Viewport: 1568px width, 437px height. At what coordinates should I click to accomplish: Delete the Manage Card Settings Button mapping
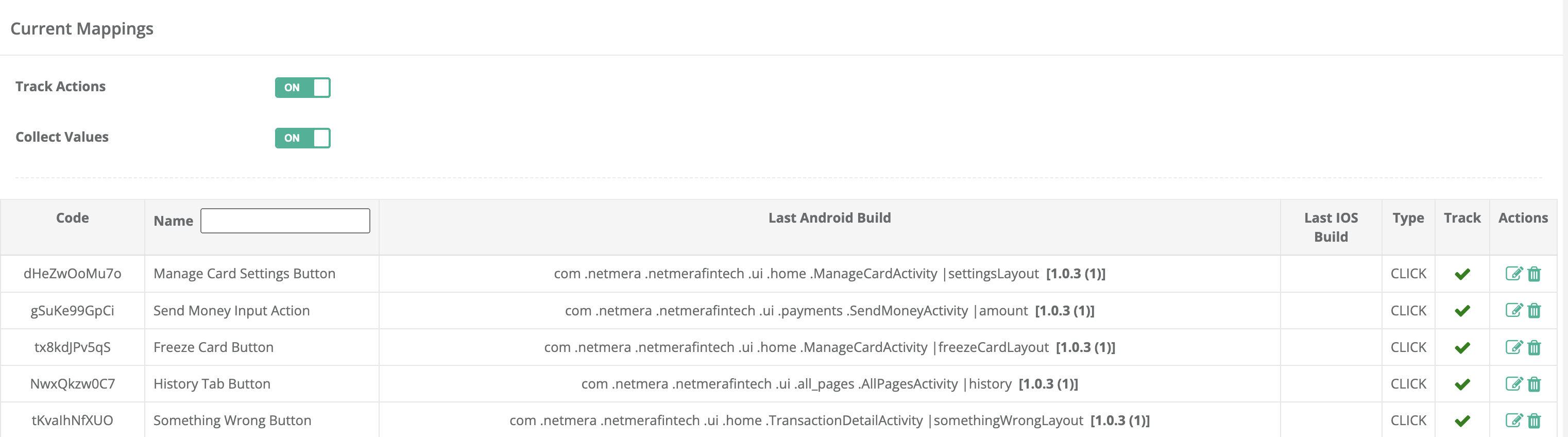1534,274
